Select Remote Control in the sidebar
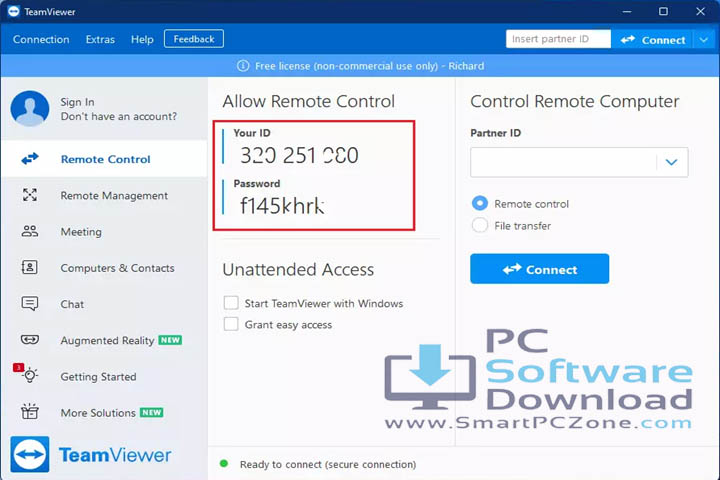The image size is (720, 480). [x=105, y=159]
